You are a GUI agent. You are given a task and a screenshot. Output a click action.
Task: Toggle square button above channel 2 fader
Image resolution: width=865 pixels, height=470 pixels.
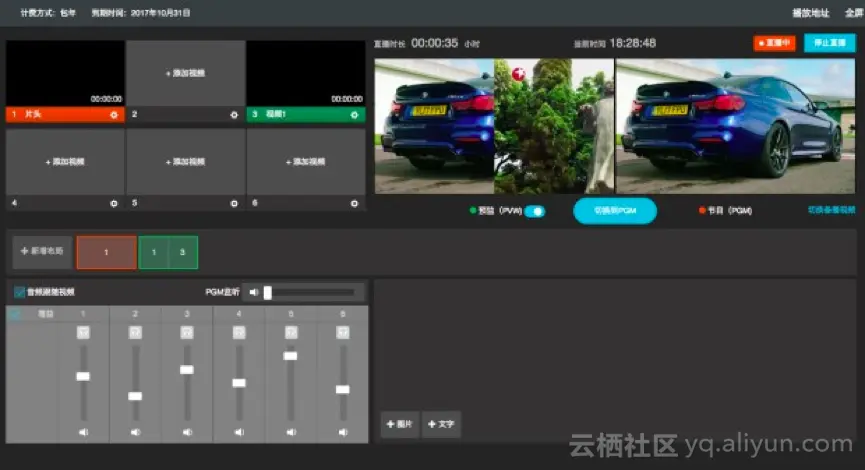135,332
